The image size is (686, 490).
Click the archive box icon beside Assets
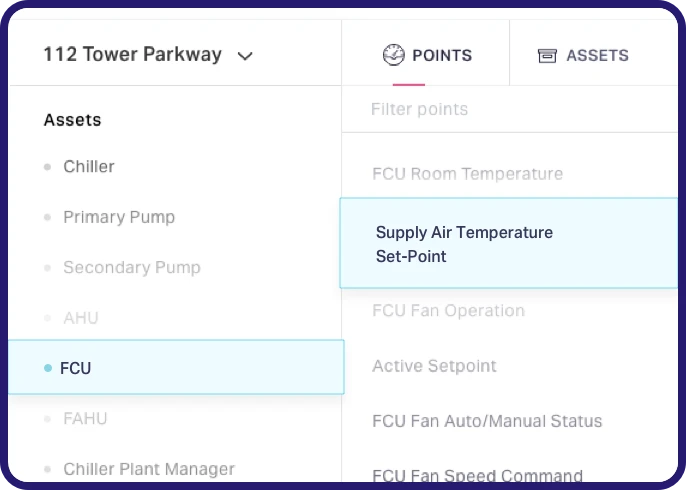547,56
